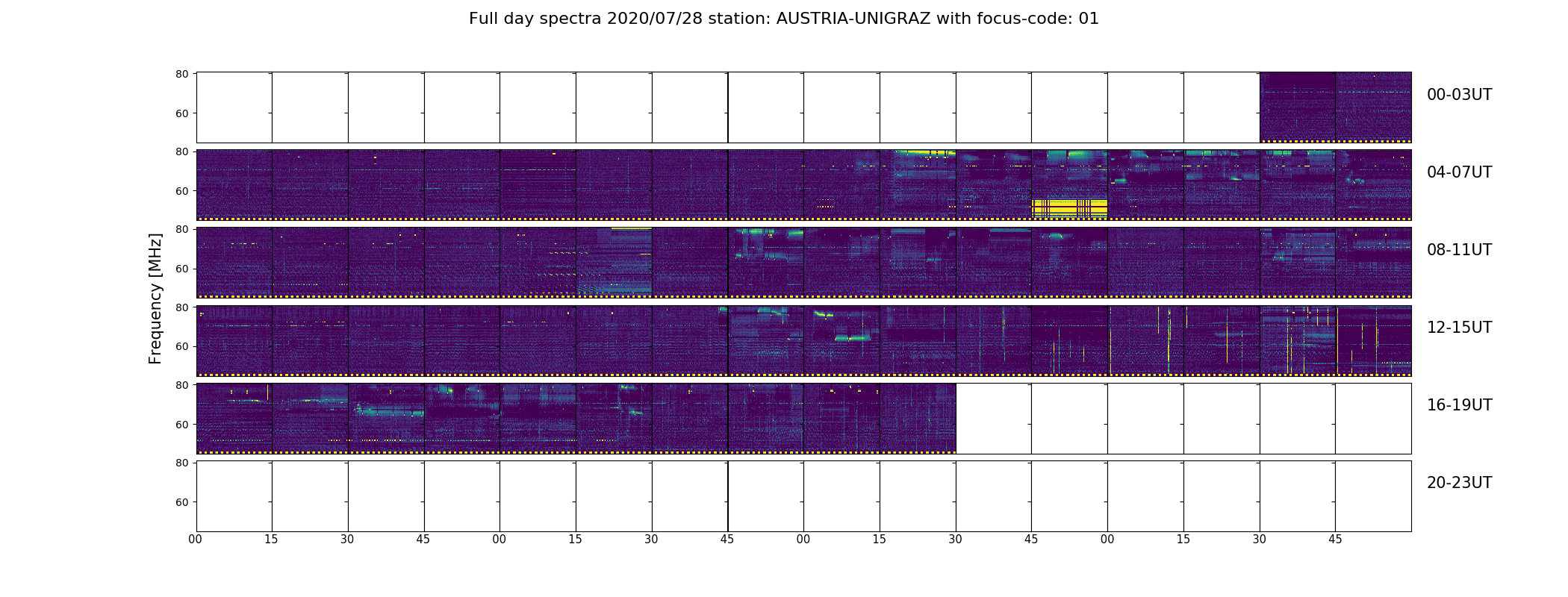
Task: Click the "00-03UT" row label
Action: pyautogui.click(x=1459, y=95)
